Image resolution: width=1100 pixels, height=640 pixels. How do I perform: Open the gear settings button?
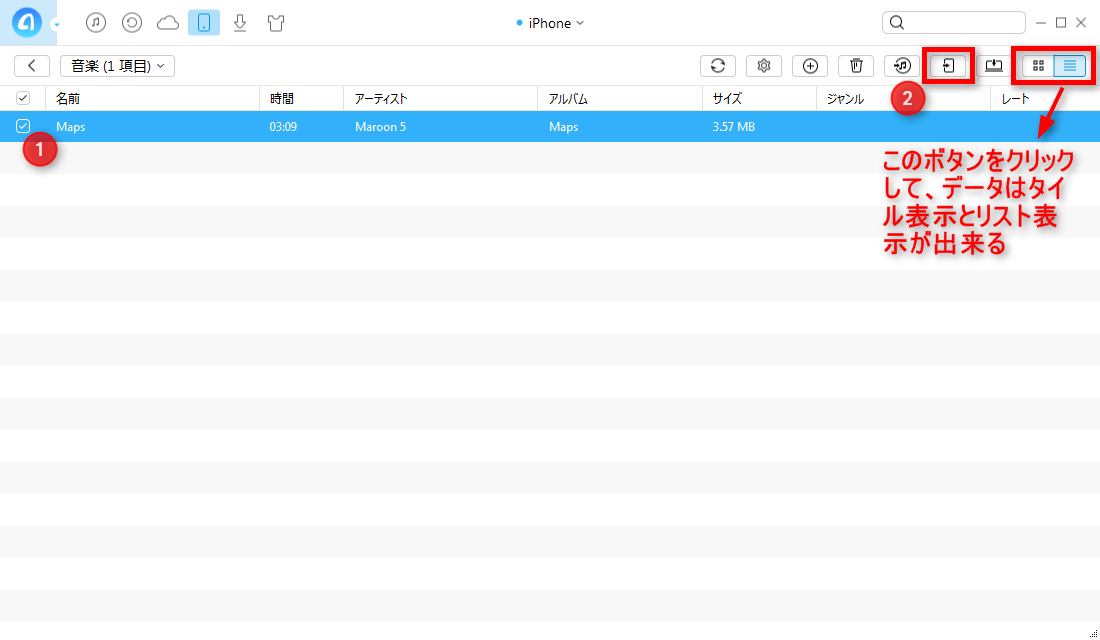point(764,66)
